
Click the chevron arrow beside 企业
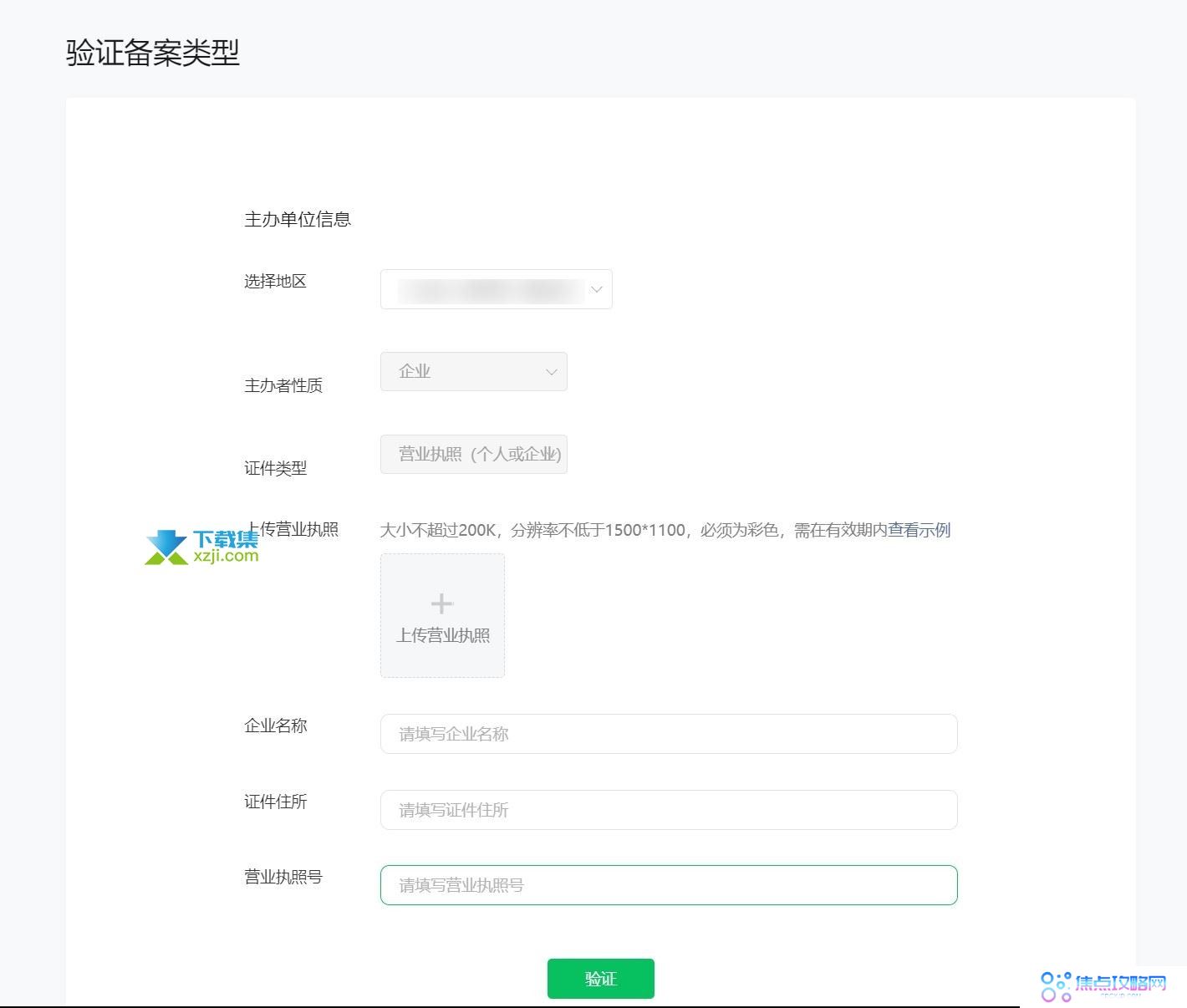tap(551, 372)
